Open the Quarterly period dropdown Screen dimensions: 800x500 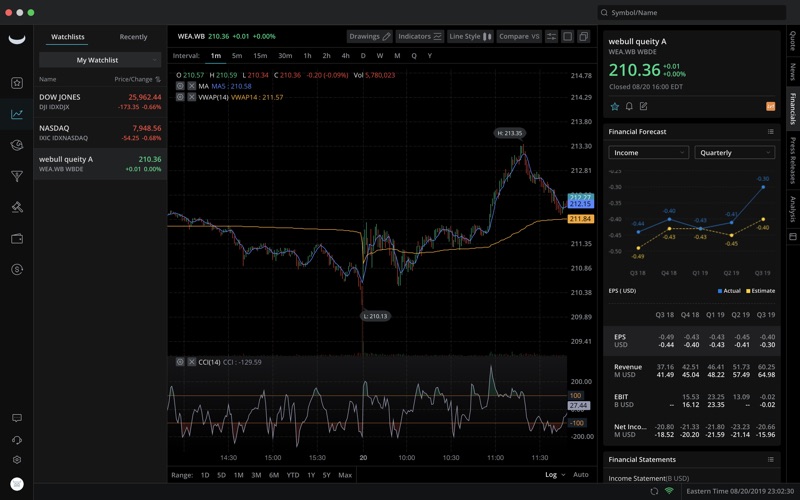coord(734,153)
